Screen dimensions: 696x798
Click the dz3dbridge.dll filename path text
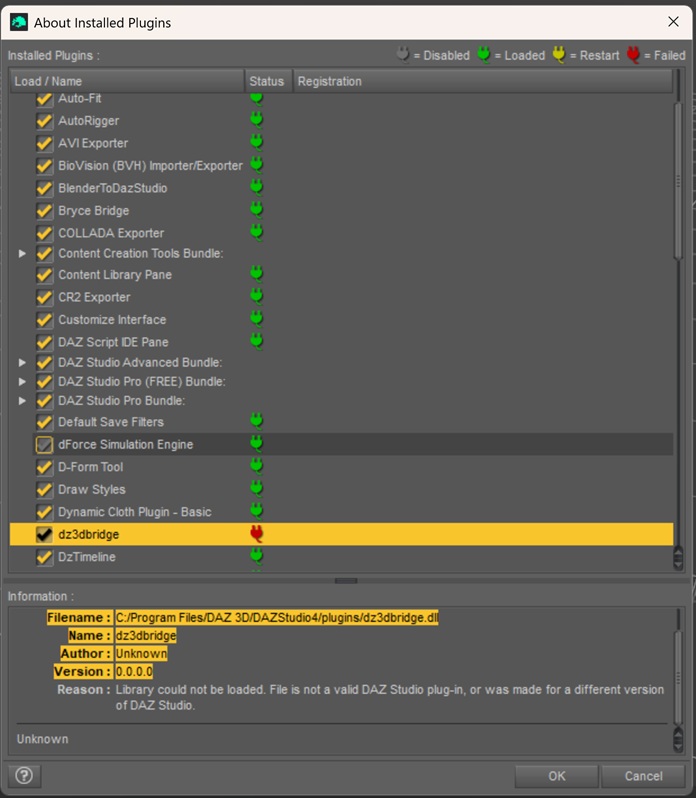(x=277, y=617)
